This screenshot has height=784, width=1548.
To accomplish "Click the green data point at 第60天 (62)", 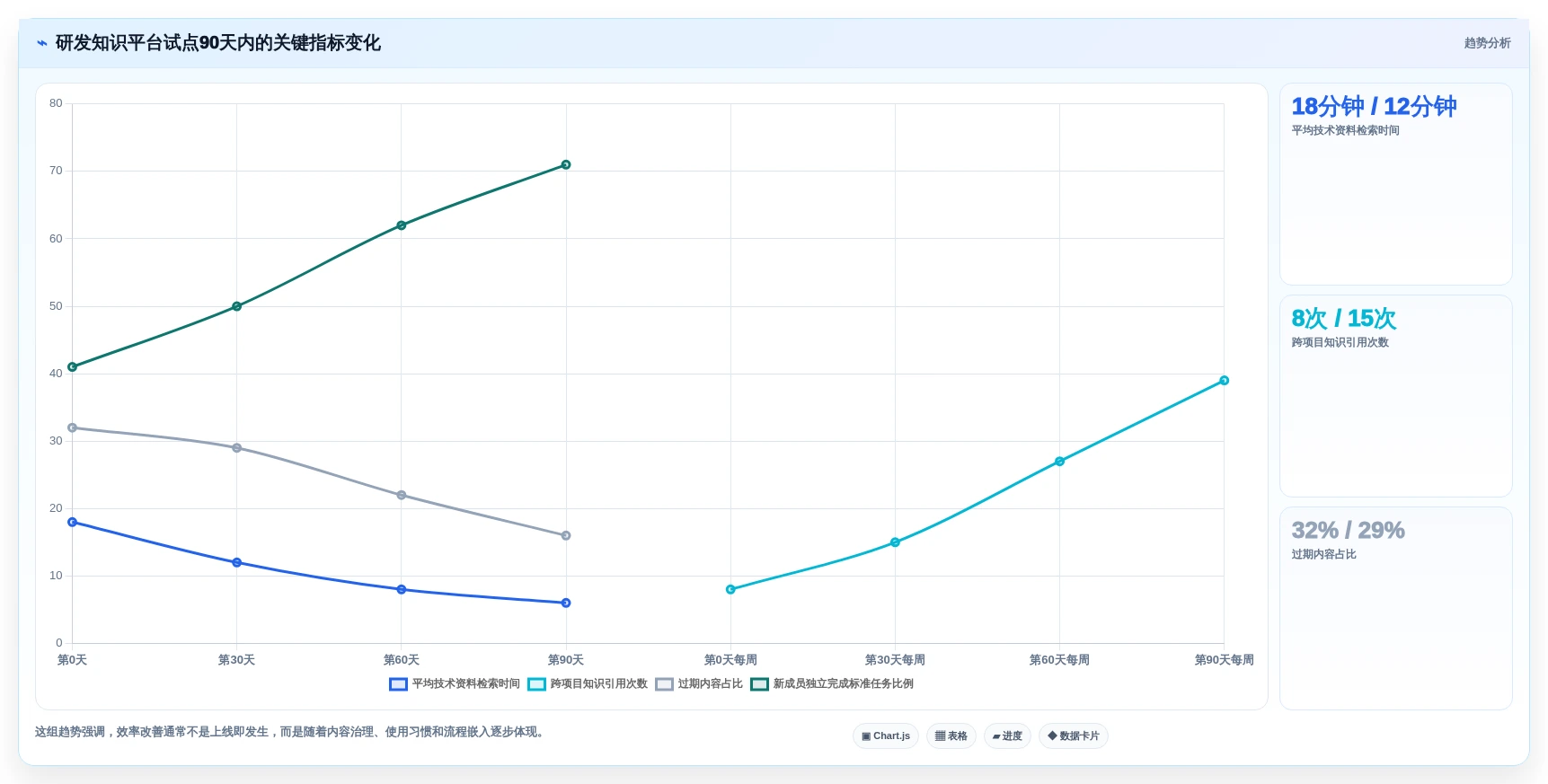I will (x=402, y=225).
